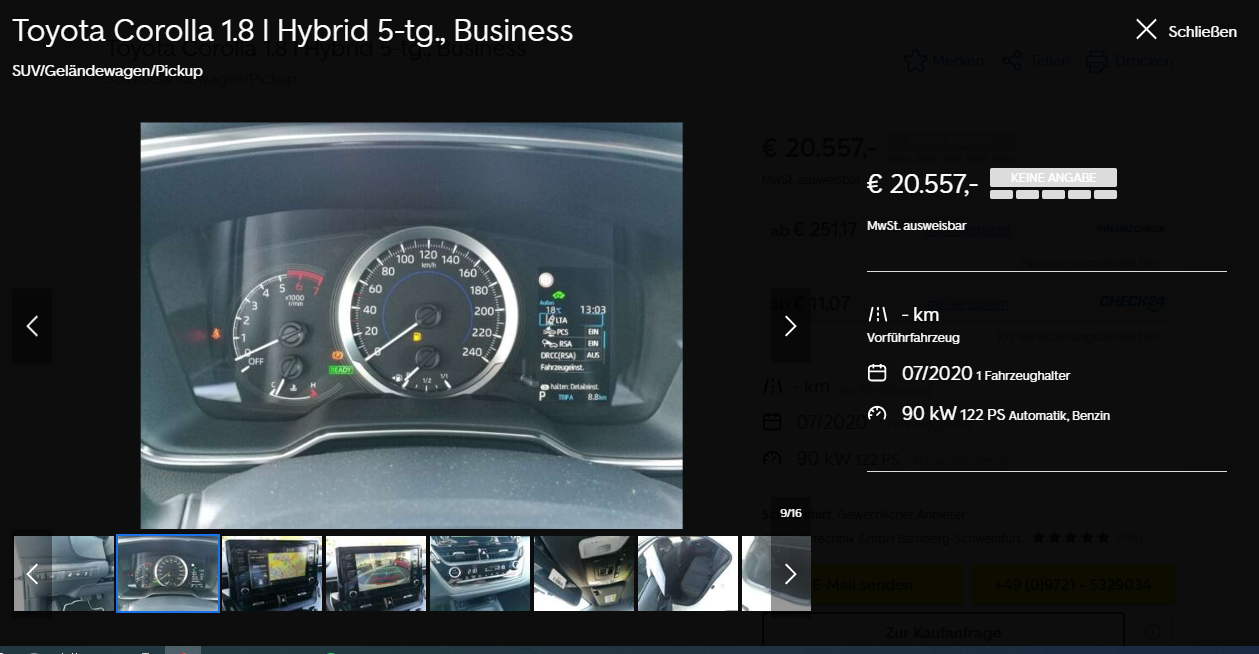Open the climate control console thumbnail

pos(480,573)
